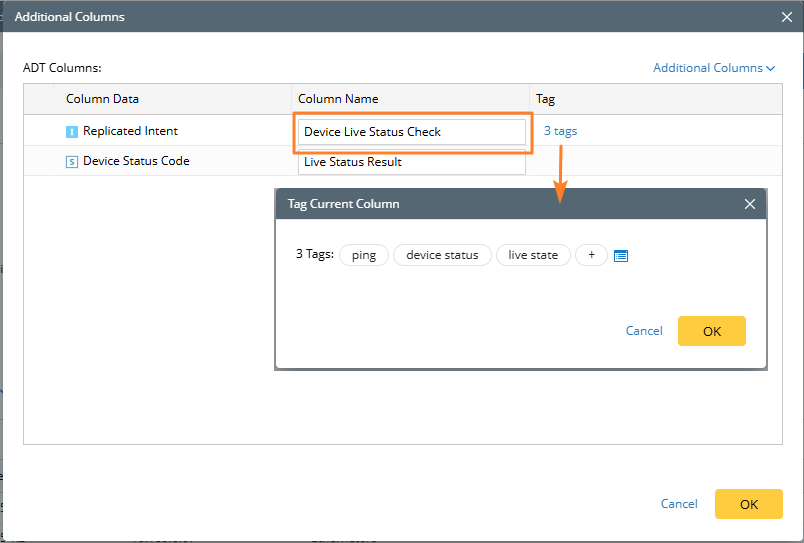Select the ping tag chip
Image resolution: width=804 pixels, height=543 pixels.
click(x=364, y=255)
